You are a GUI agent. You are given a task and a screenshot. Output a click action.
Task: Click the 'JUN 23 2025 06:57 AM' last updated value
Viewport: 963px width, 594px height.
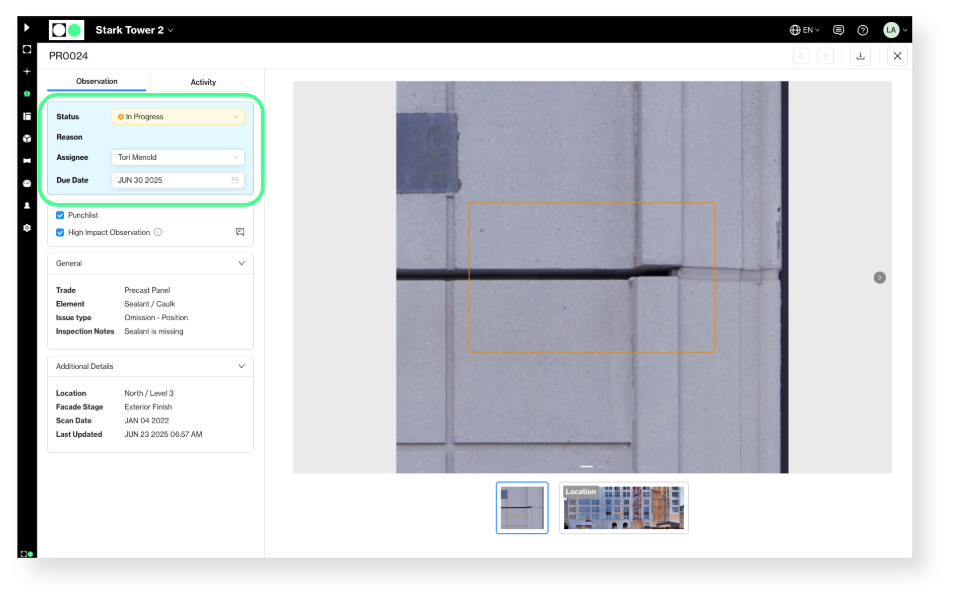pos(163,434)
